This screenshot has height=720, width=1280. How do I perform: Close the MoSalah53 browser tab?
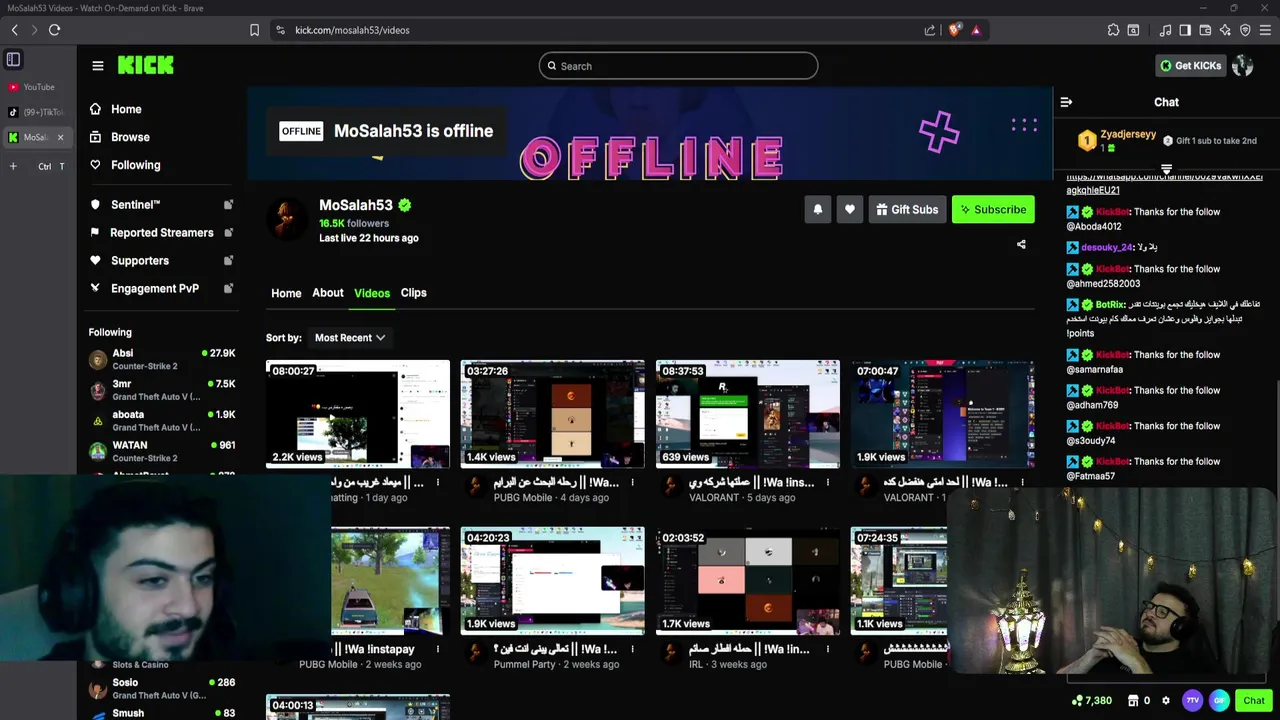60,137
